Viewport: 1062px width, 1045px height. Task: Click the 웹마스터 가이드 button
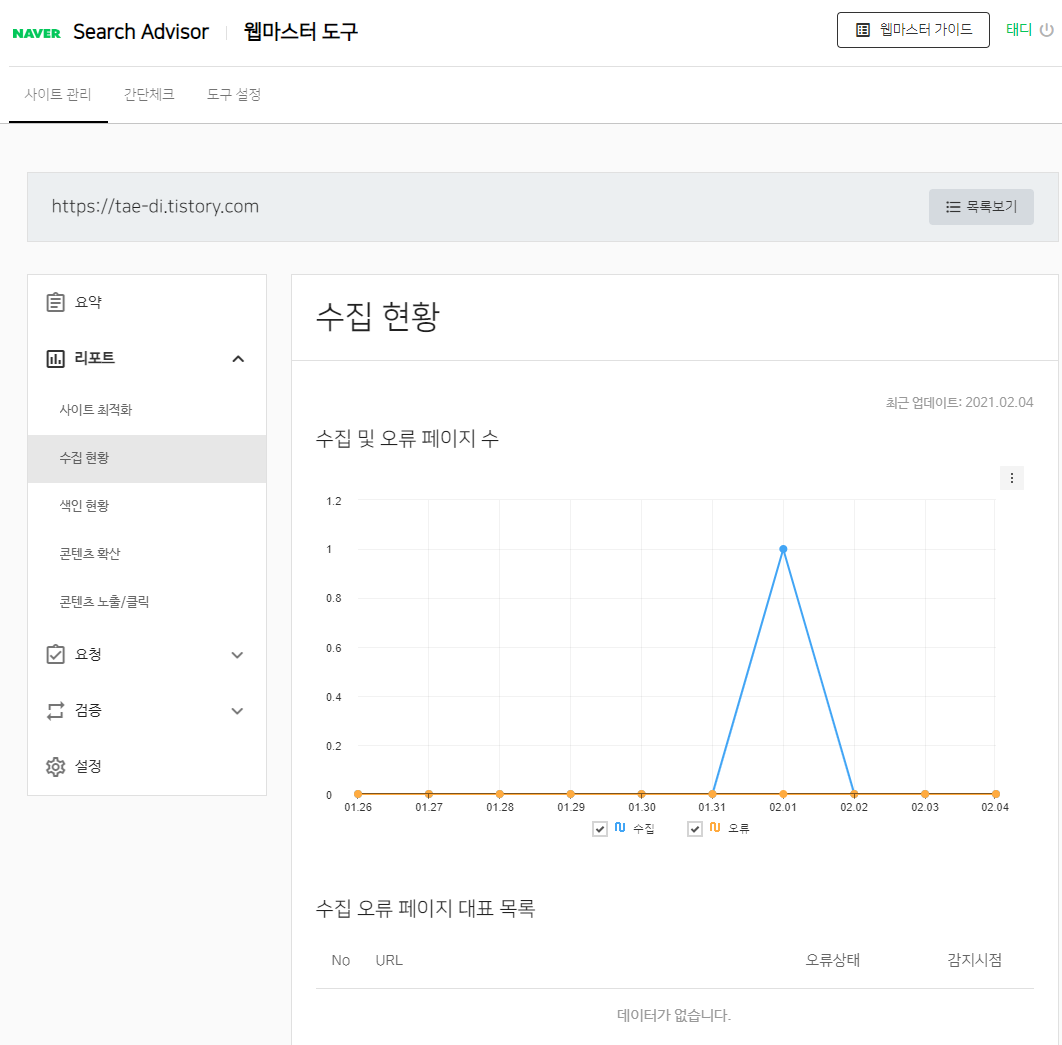pos(913,30)
